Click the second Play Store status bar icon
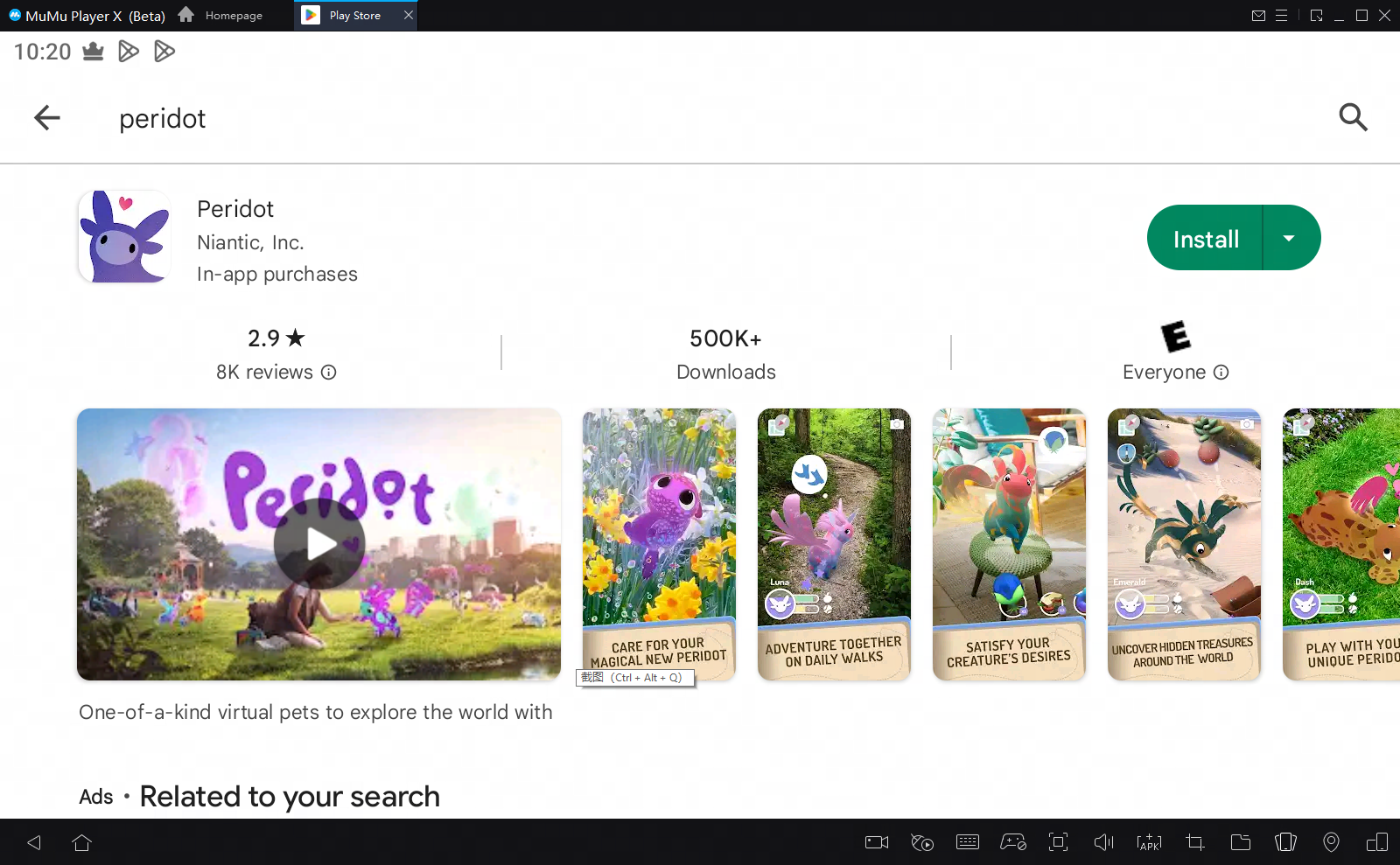The image size is (1400, 865). [x=164, y=52]
